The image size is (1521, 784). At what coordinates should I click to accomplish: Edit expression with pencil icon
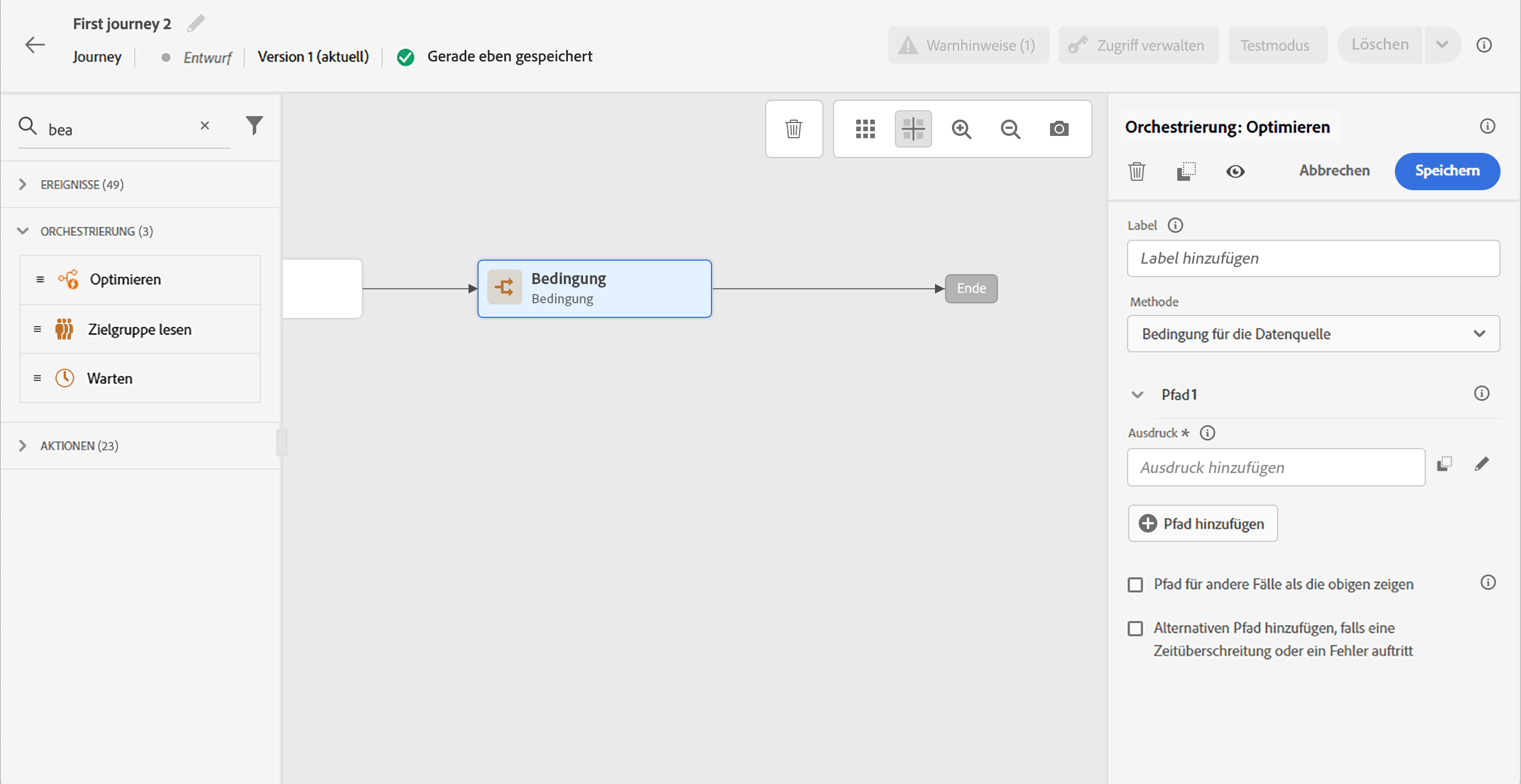tap(1481, 464)
